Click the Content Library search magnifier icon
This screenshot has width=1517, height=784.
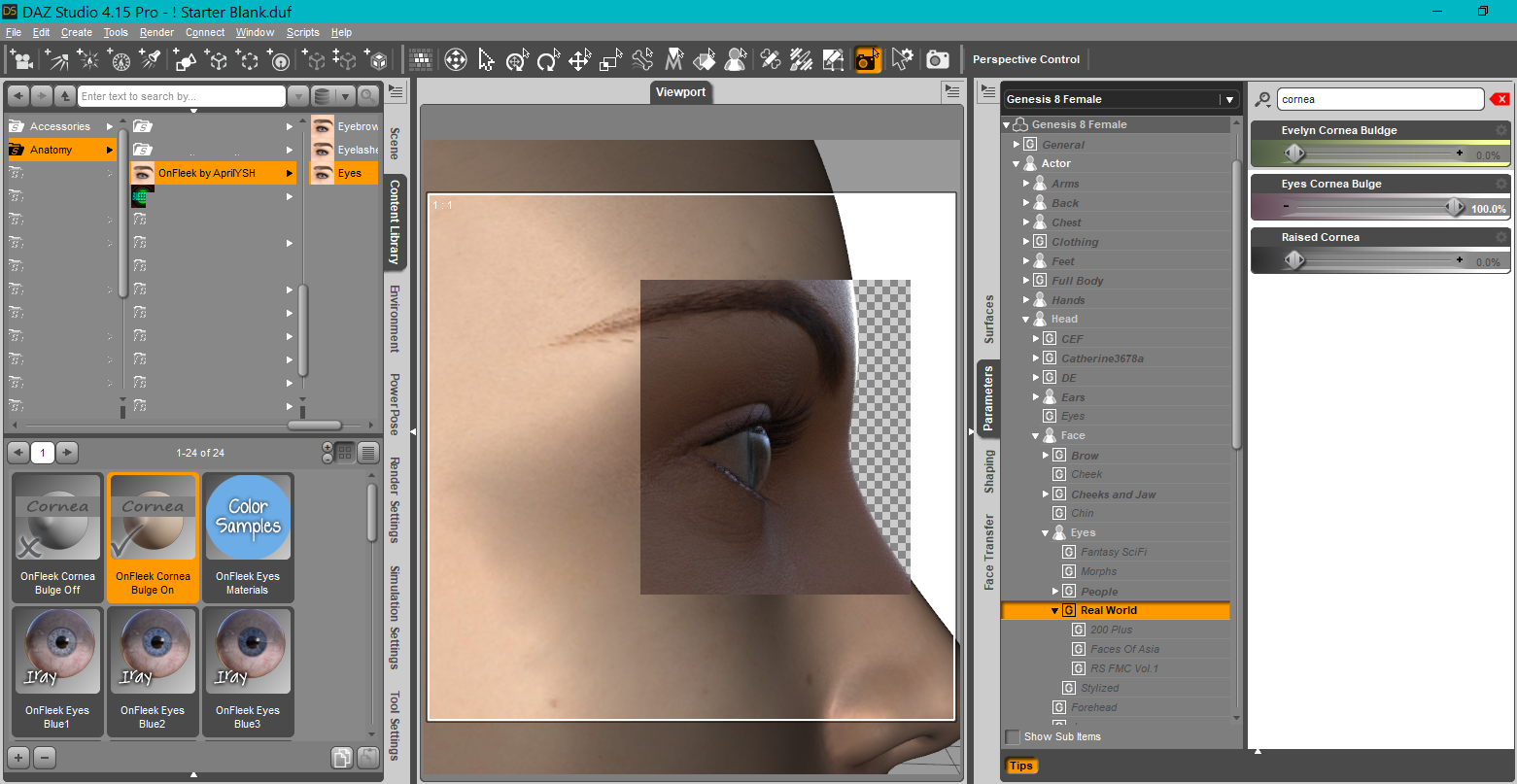tap(368, 96)
